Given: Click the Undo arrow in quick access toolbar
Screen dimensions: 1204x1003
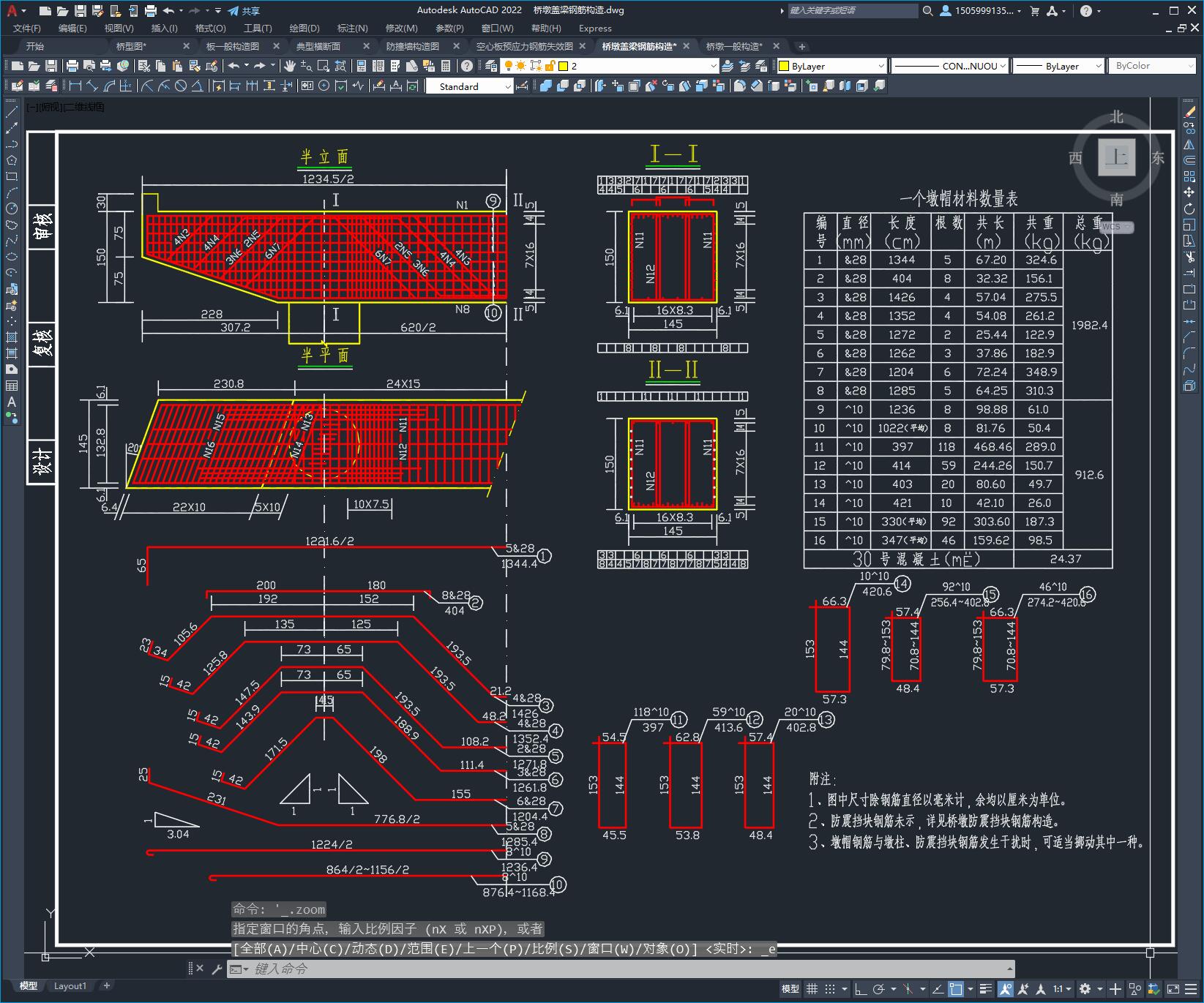Looking at the screenshot, I should [169, 11].
